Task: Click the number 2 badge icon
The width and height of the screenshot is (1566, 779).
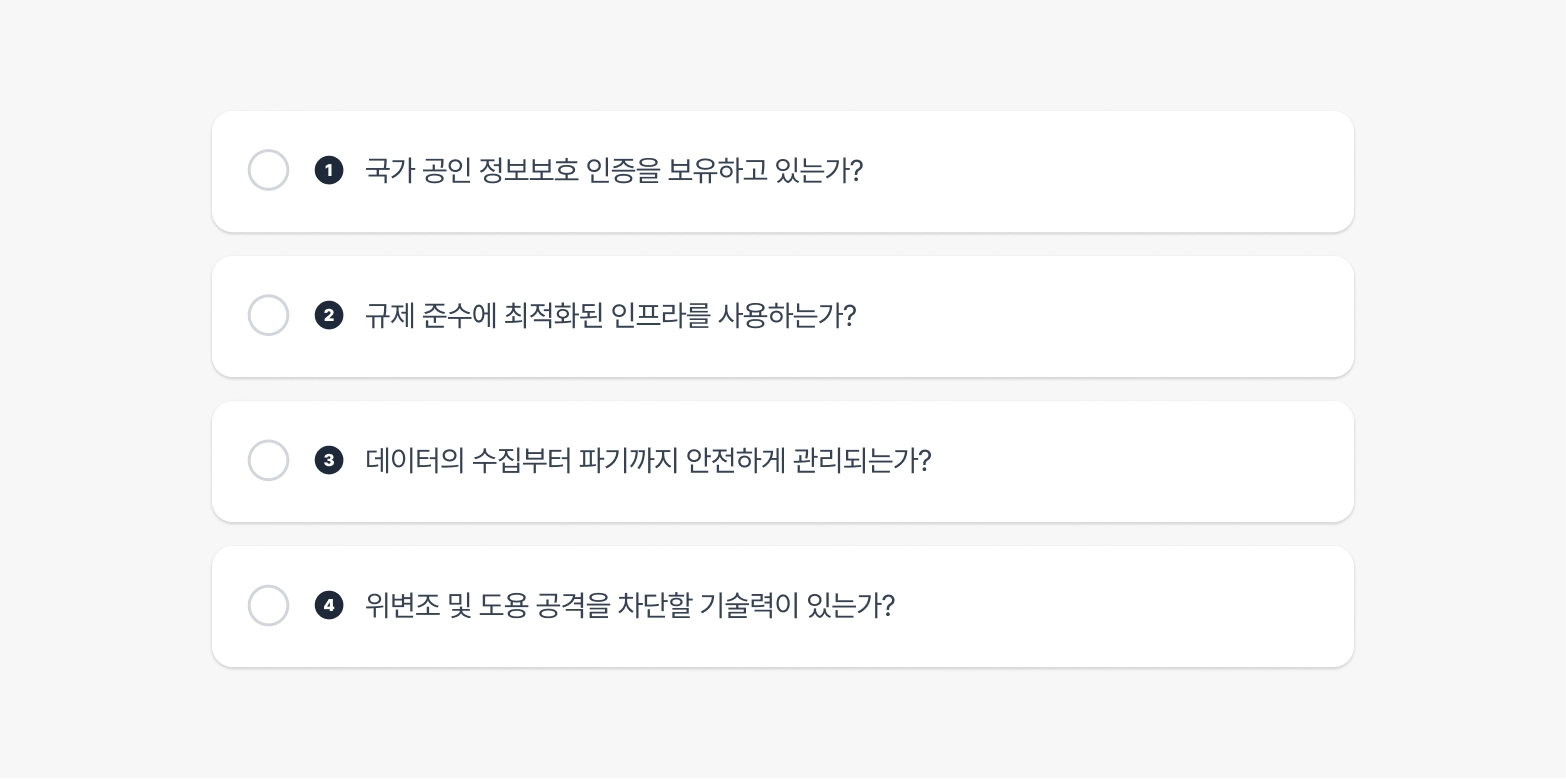Action: [329, 316]
